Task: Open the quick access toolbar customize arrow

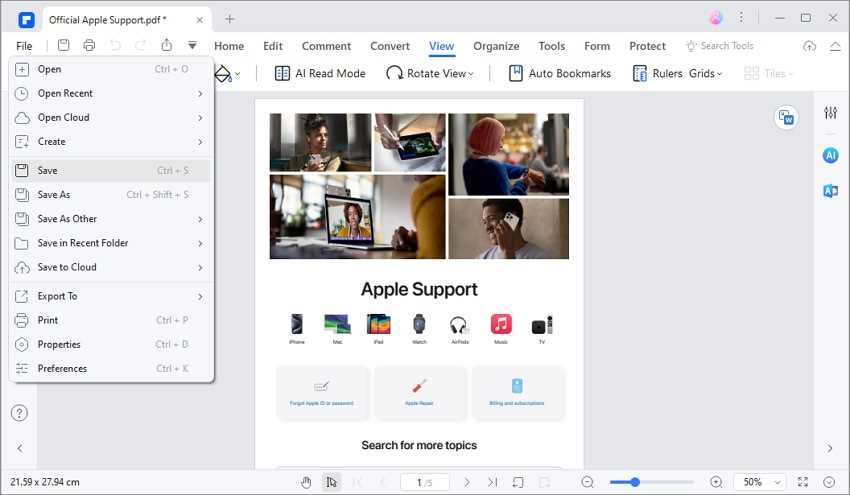Action: coord(192,46)
